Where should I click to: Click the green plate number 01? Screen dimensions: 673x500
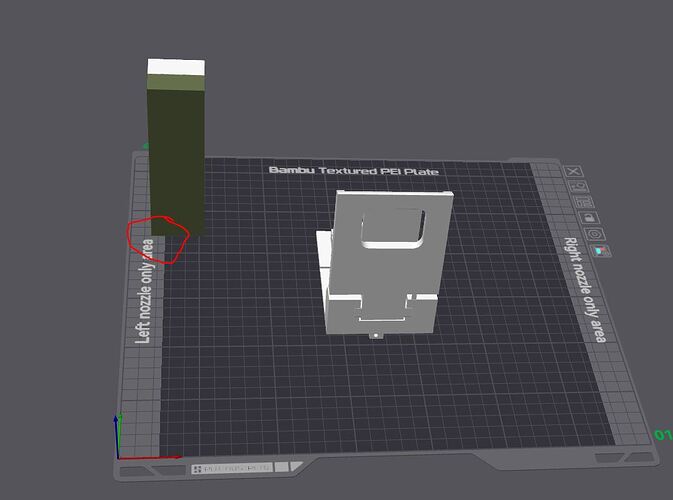pyautogui.click(x=663, y=435)
